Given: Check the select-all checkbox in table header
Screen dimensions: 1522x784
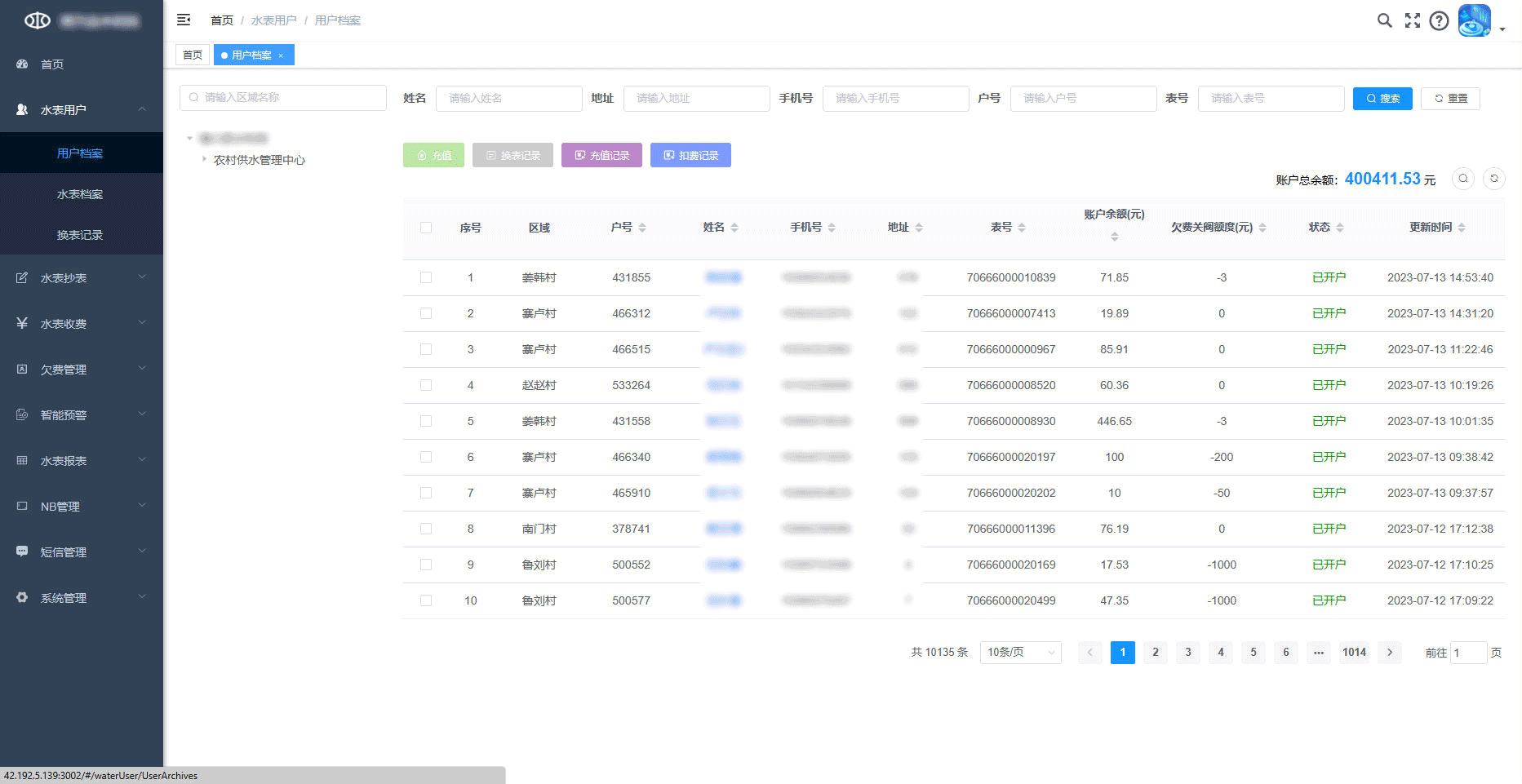Looking at the screenshot, I should tap(426, 228).
